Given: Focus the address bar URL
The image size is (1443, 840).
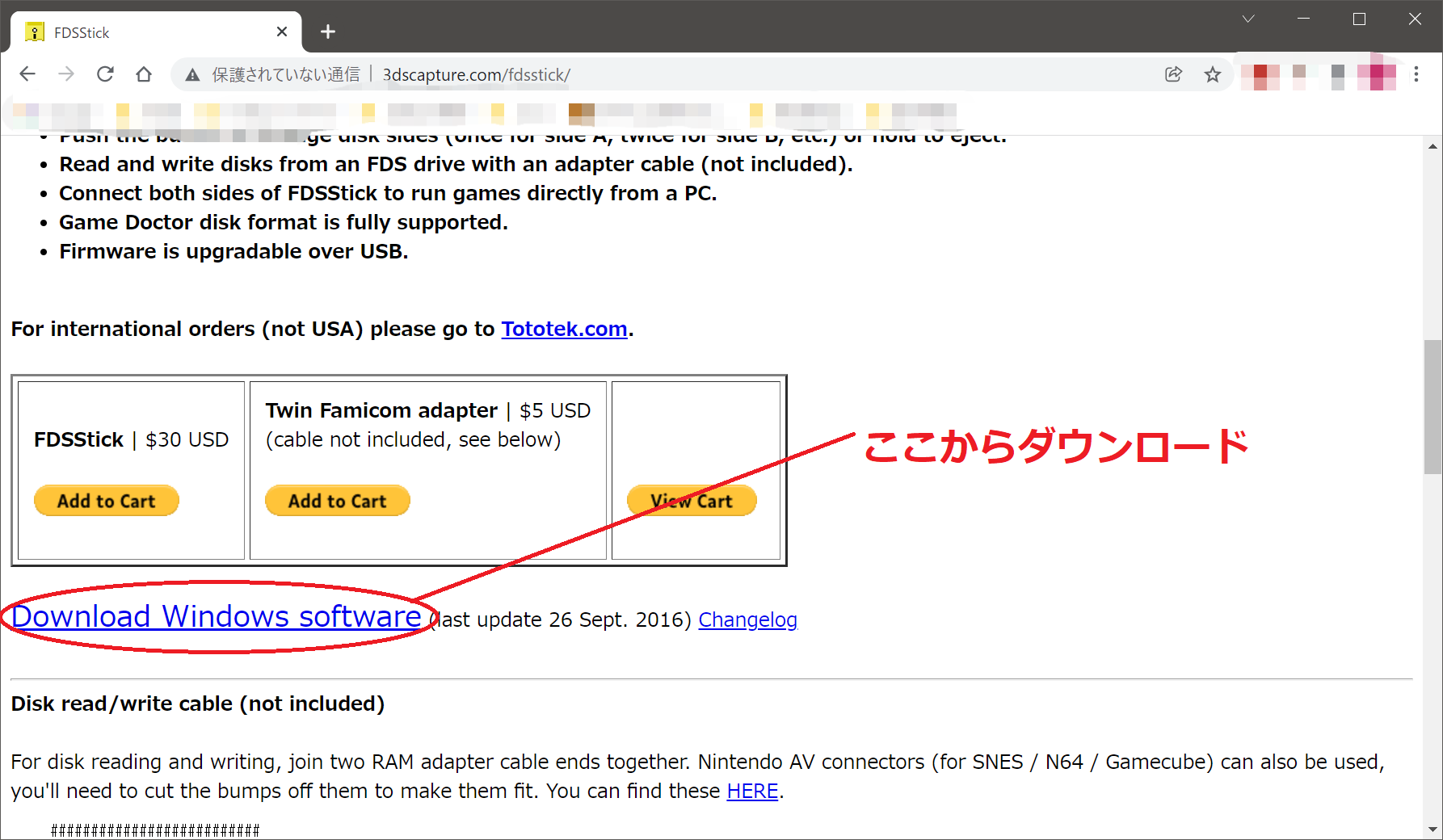Looking at the screenshot, I should tap(476, 75).
